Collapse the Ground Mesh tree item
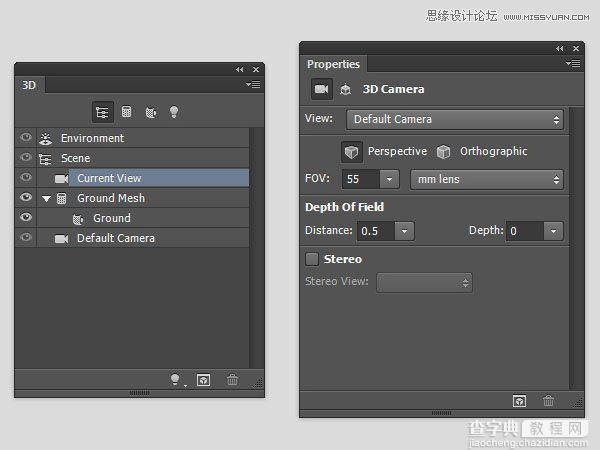The image size is (600, 450). tap(46, 199)
